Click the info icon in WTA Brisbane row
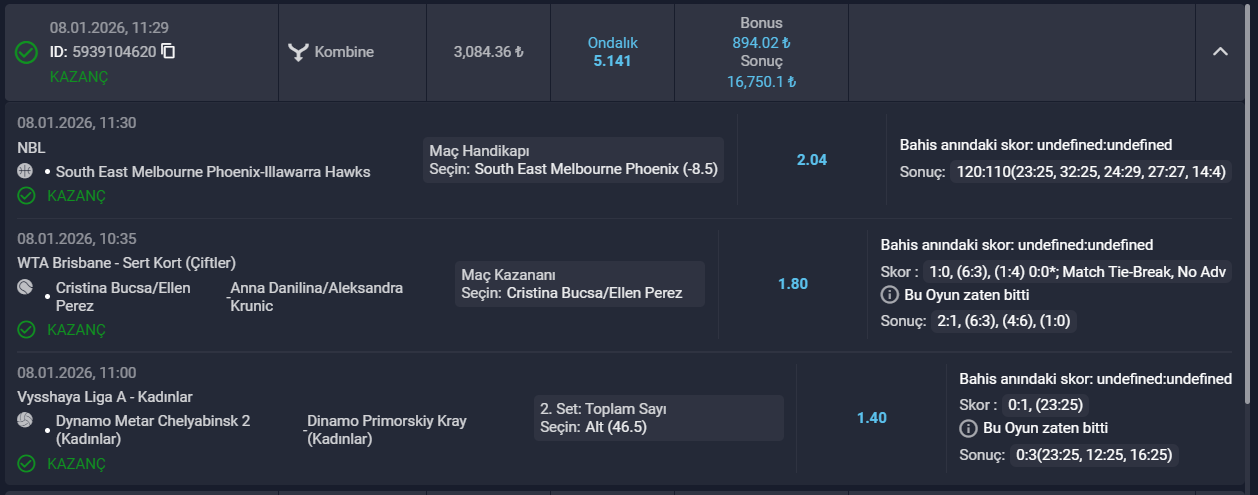Viewport: 1258px width, 495px height. pyautogui.click(x=888, y=295)
